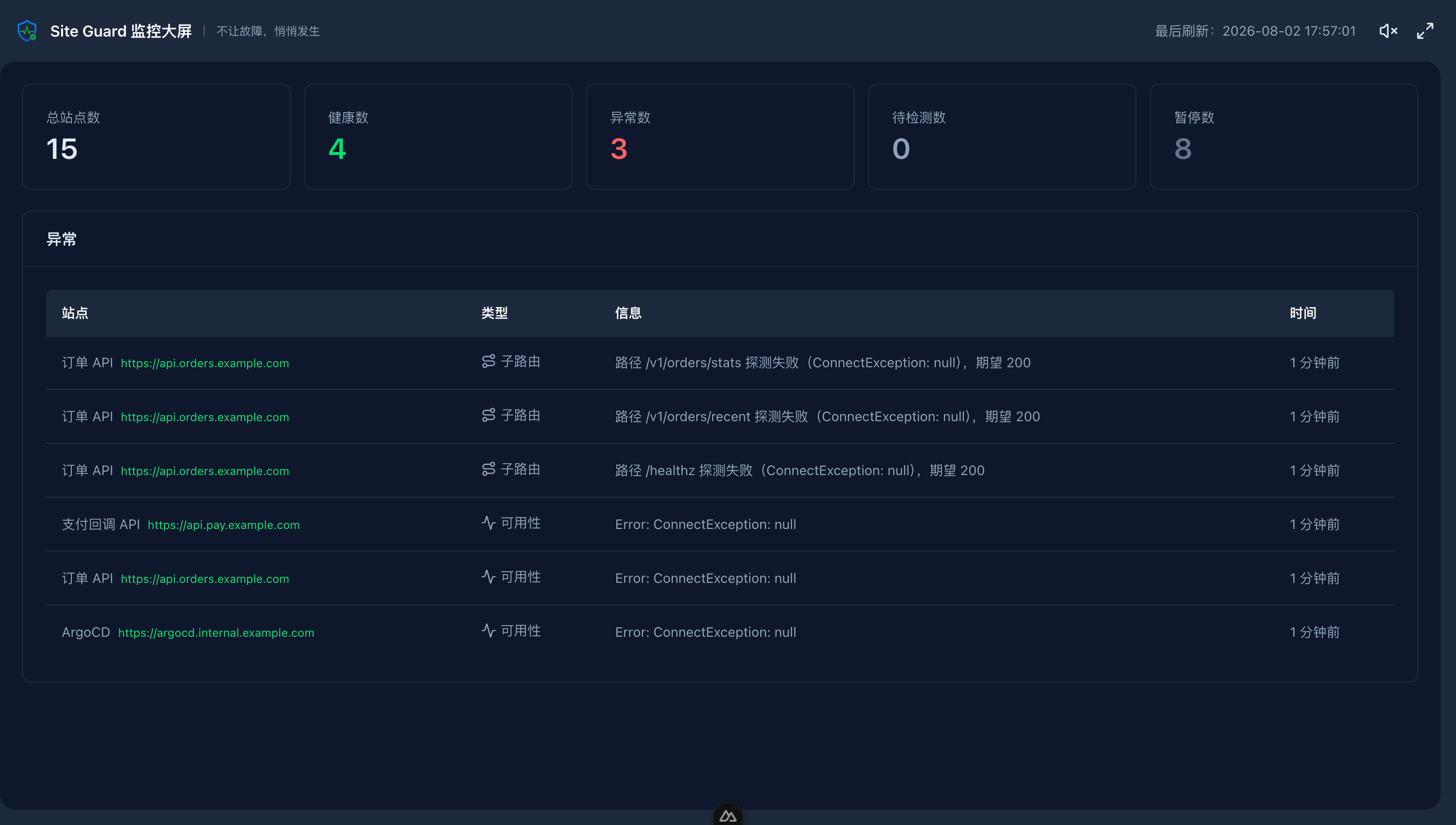Open https://argocd.internal.example.com link

pos(216,632)
